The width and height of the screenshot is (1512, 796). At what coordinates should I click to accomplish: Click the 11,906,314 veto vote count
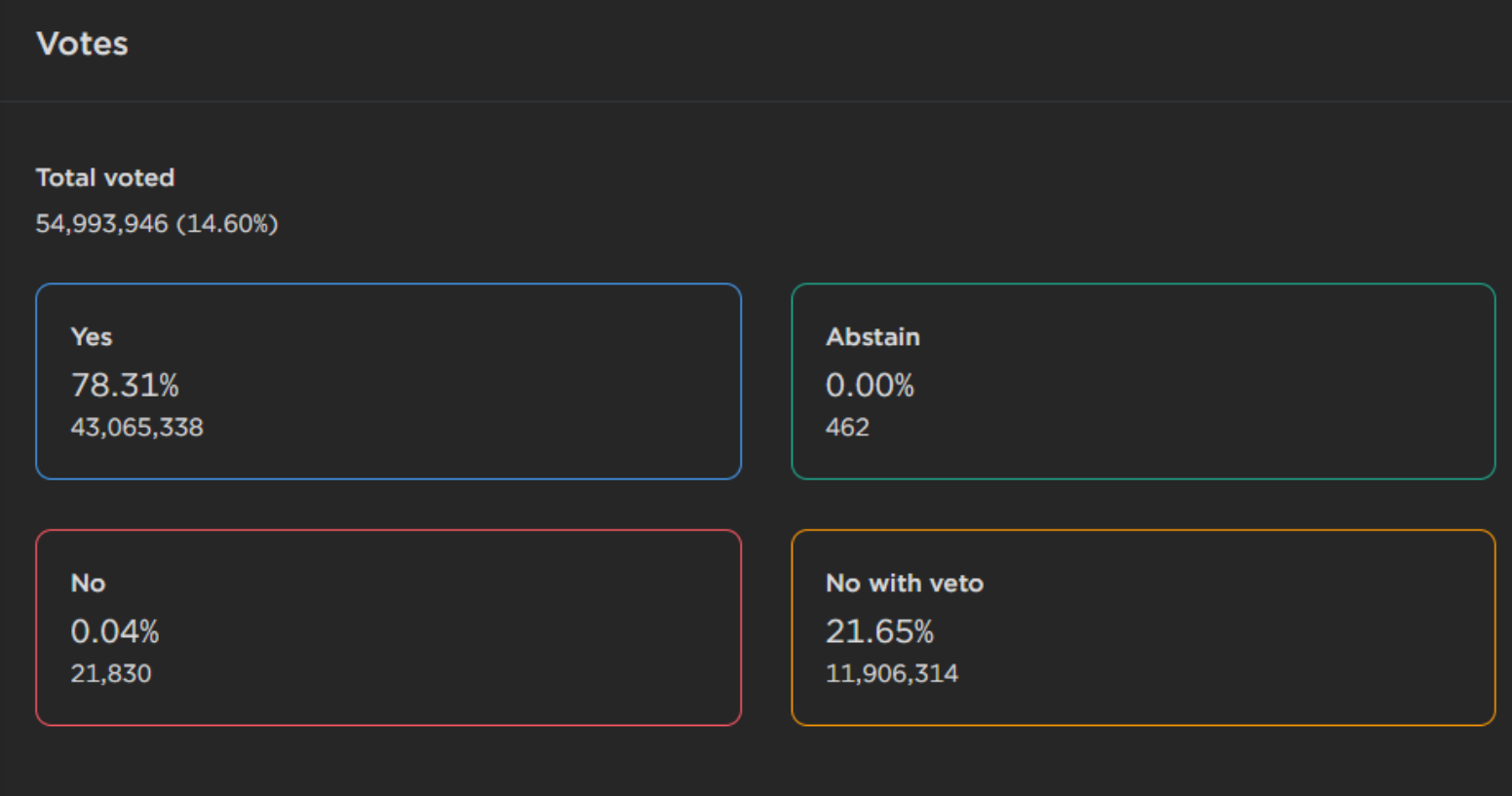[x=892, y=674]
